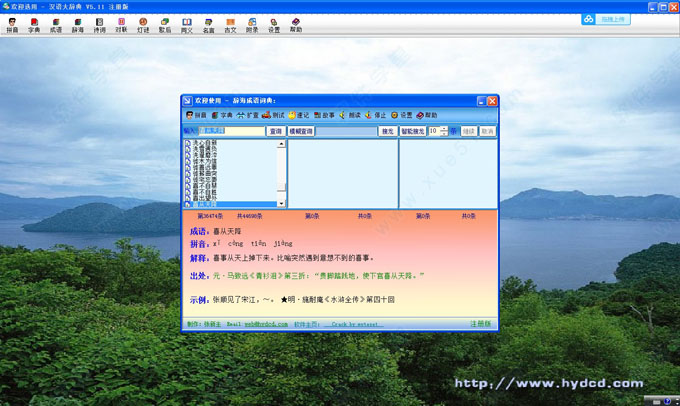Open 故事 story in idiom dictionary
Screen dimensions: 680x406
pos(324,115)
